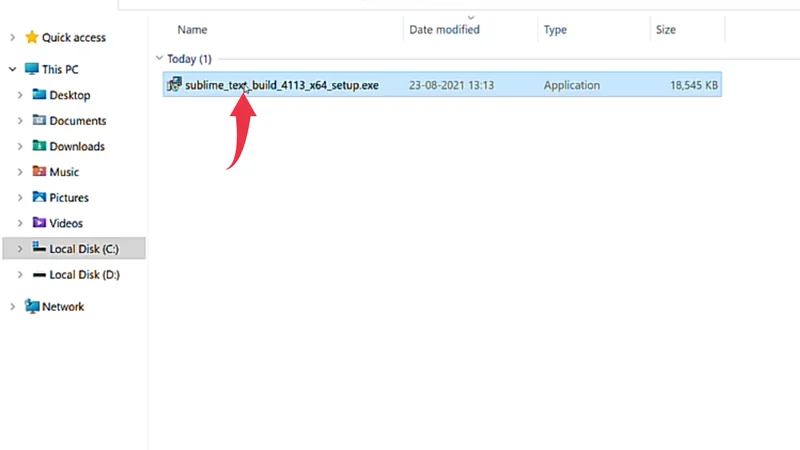Expand the Quick access tree node
Viewport: 800px width, 450px height.
[12, 38]
